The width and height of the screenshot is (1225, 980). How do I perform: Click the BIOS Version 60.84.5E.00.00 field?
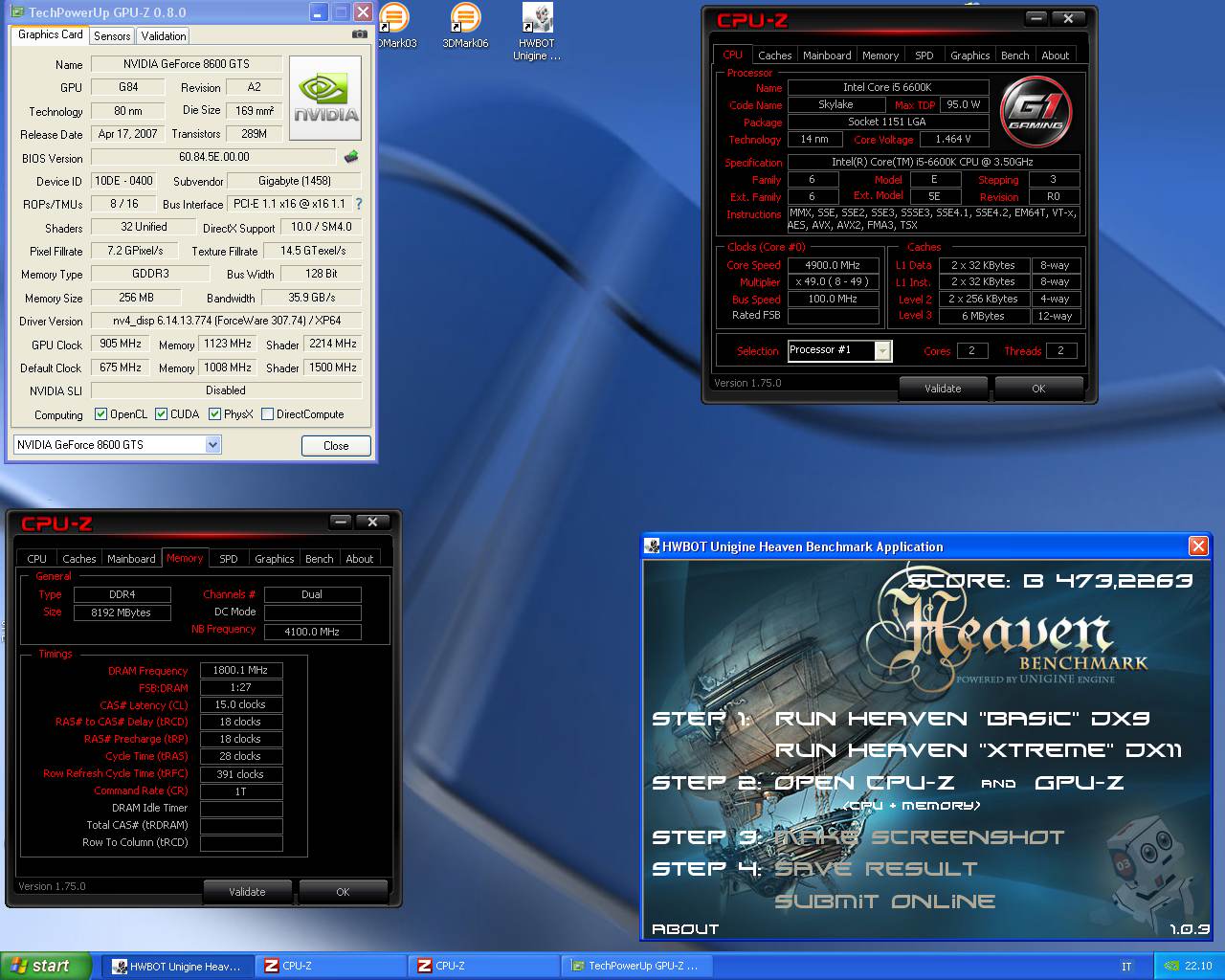tap(214, 157)
